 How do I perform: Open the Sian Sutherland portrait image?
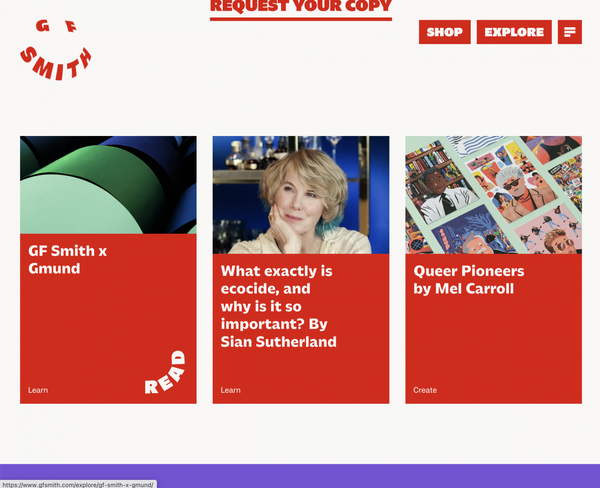pos(301,195)
